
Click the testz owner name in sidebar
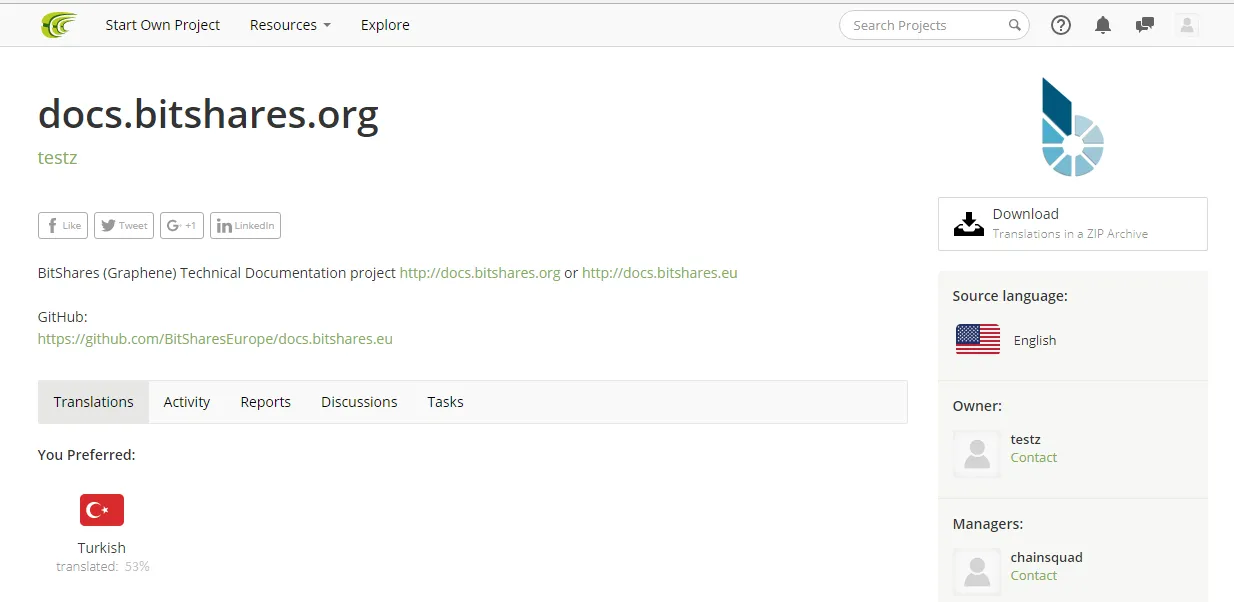point(1026,439)
